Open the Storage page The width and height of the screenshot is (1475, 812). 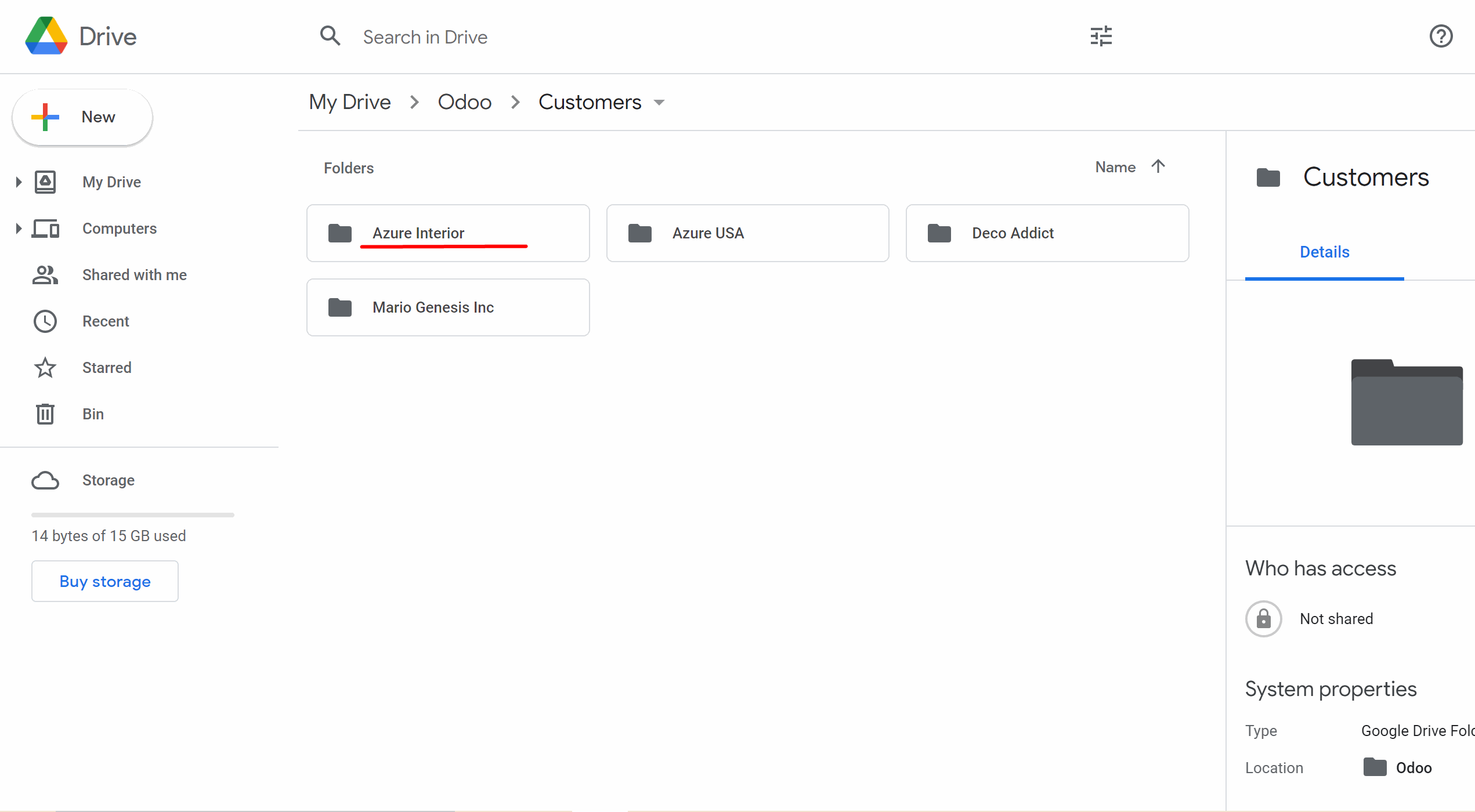(109, 480)
